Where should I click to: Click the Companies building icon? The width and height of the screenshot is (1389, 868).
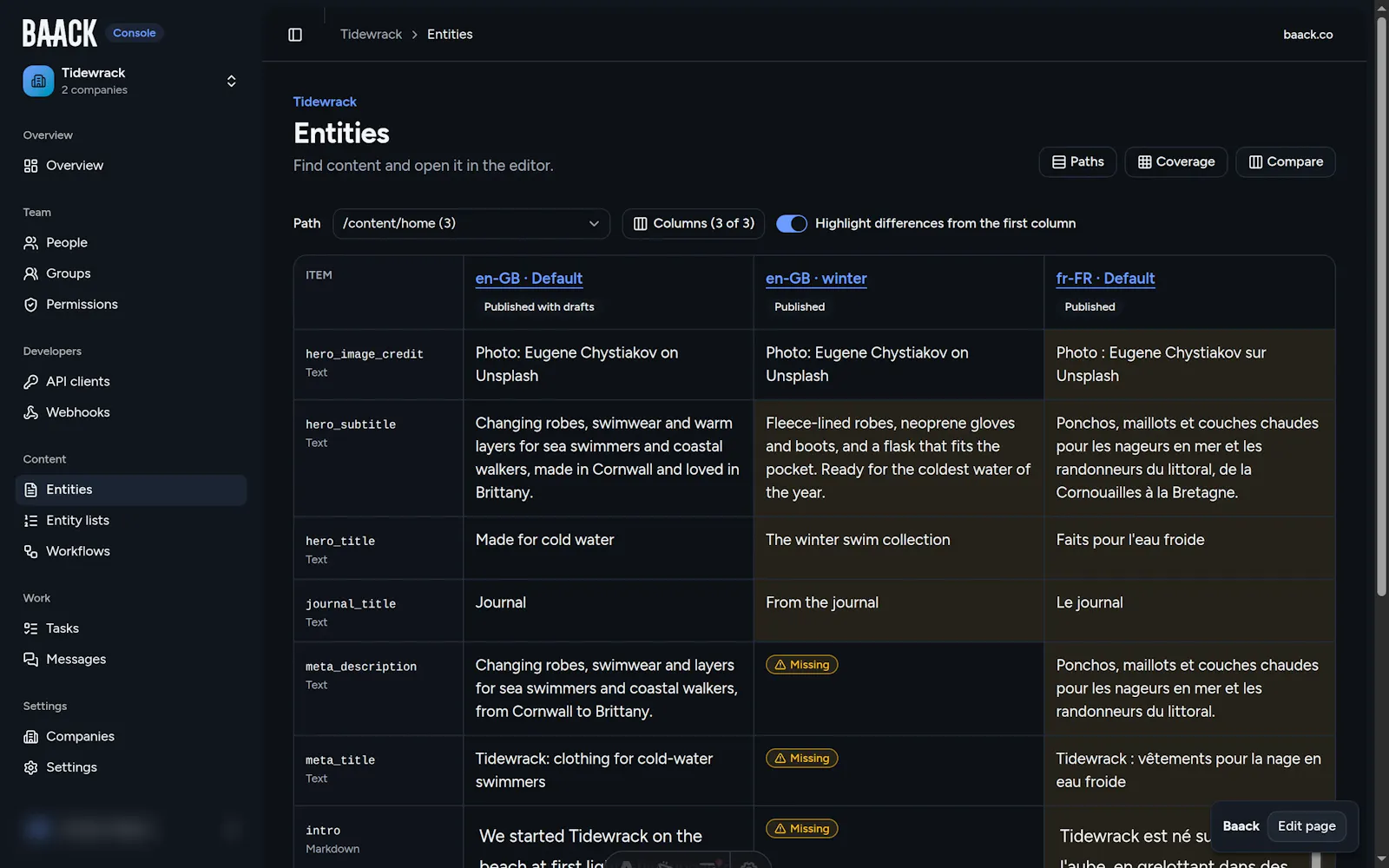coord(31,737)
